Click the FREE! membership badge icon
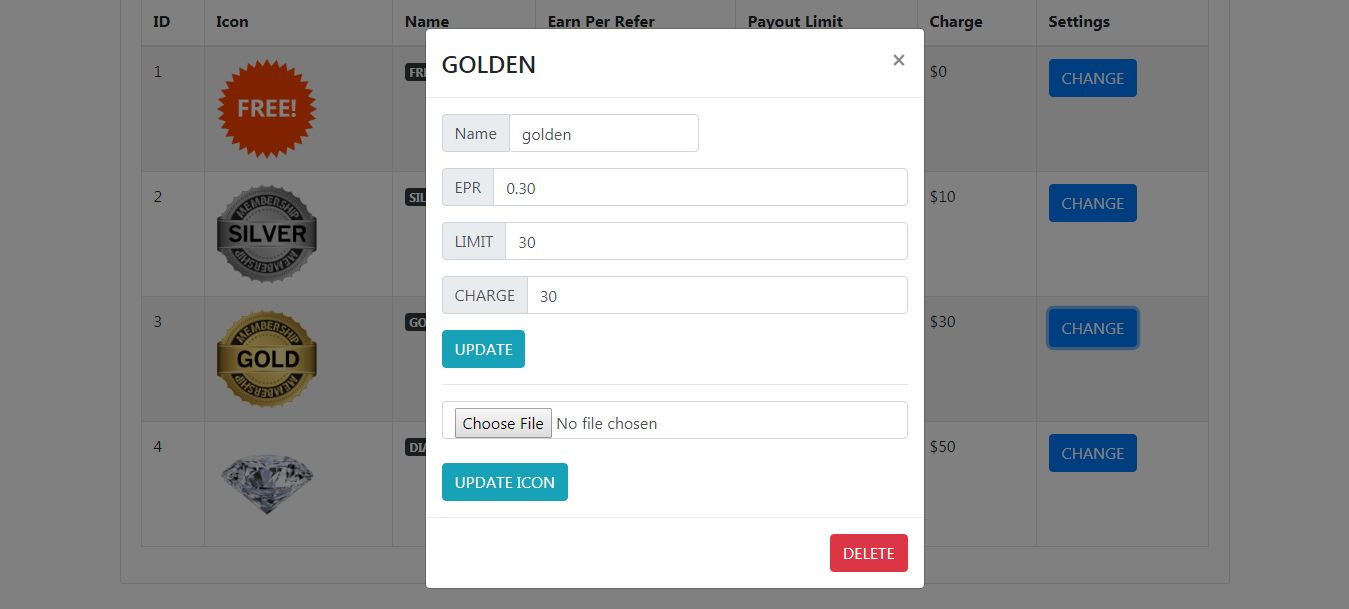 tap(267, 108)
